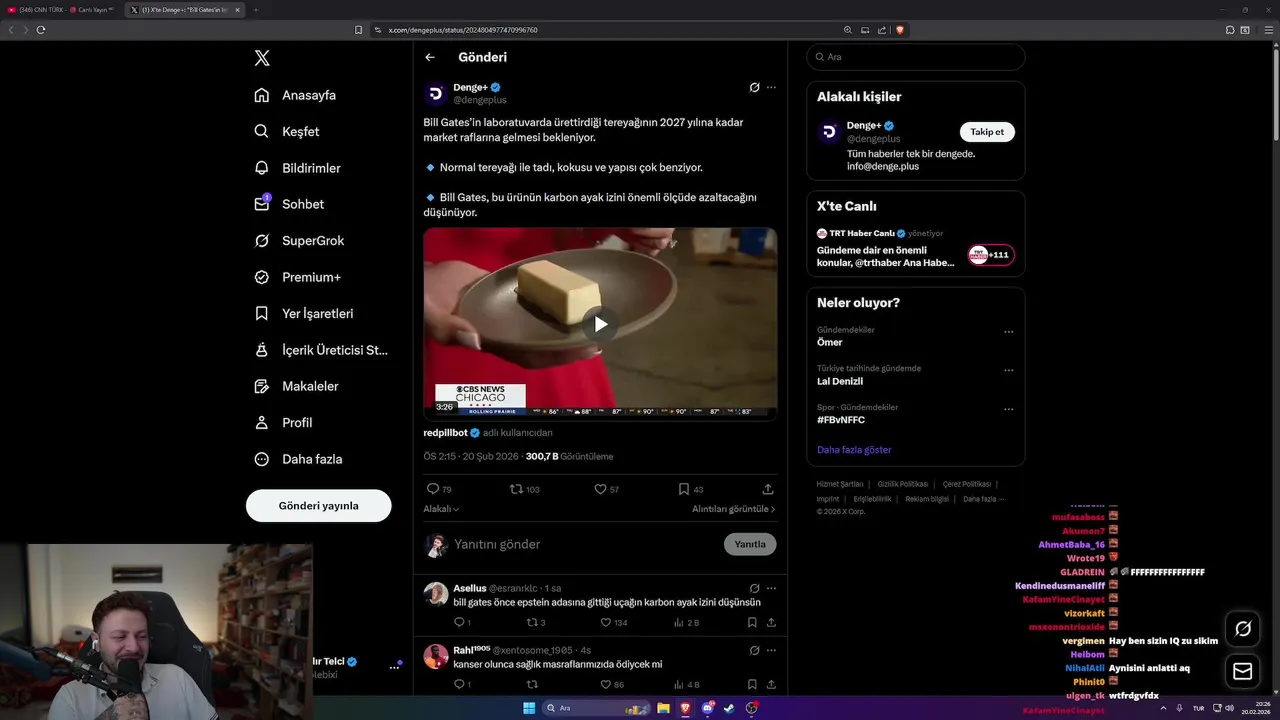The image size is (1280, 720).
Task: Open Çerez Politikası footer link
Action: 967,484
